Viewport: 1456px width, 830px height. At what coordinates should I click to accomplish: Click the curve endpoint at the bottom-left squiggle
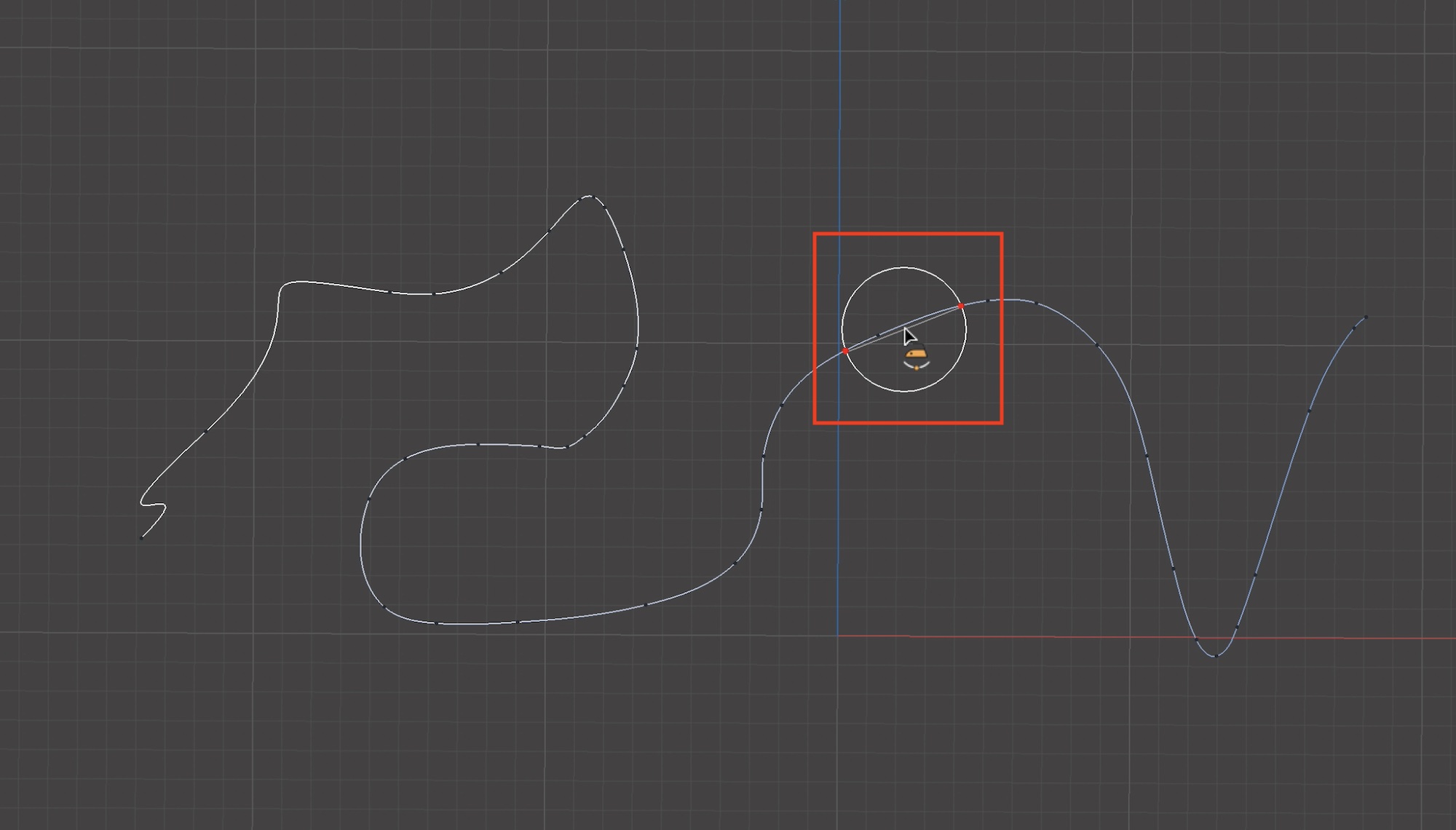pos(141,538)
